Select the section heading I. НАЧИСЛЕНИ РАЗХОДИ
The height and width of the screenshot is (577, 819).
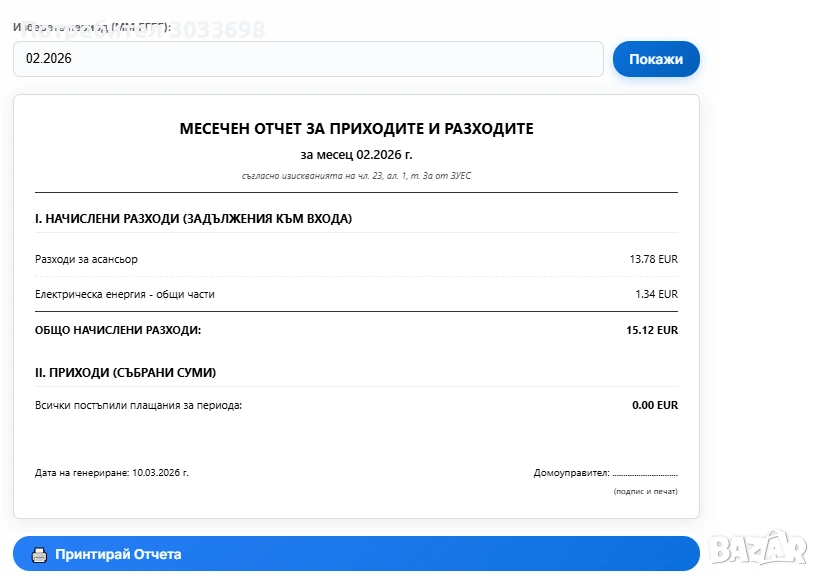[193, 218]
